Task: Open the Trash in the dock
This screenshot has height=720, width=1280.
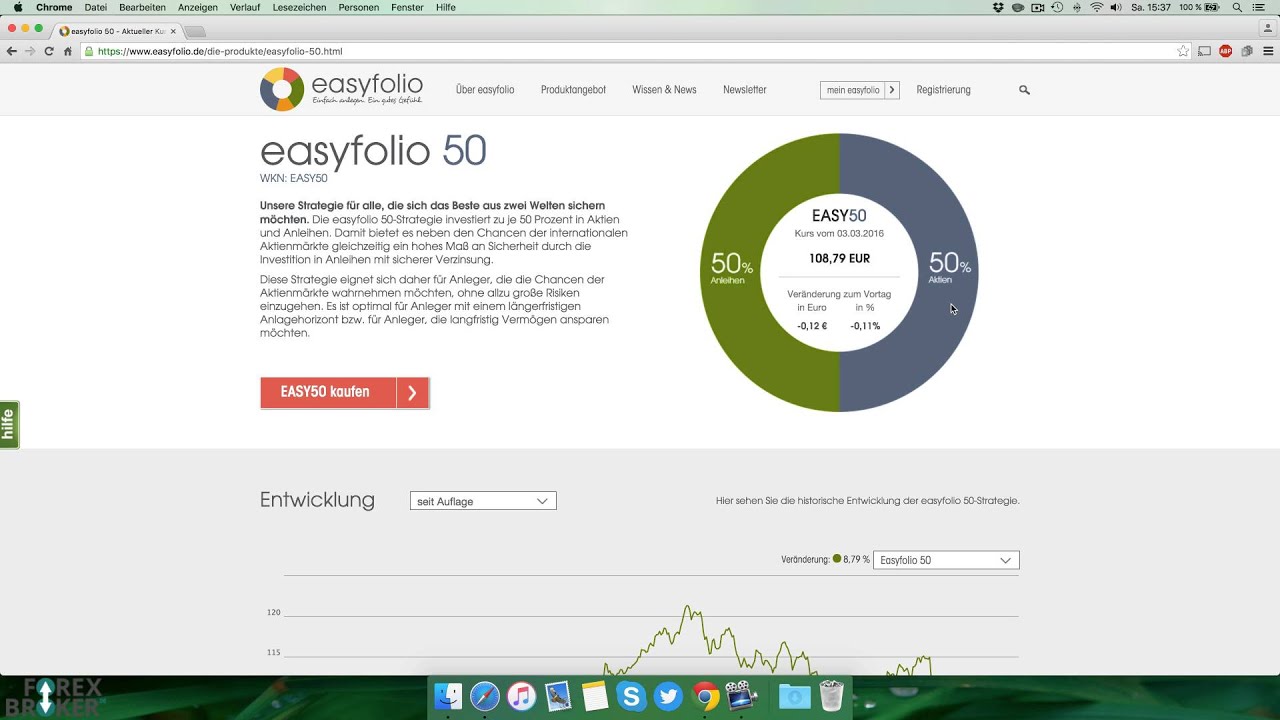Action: pyautogui.click(x=832, y=695)
